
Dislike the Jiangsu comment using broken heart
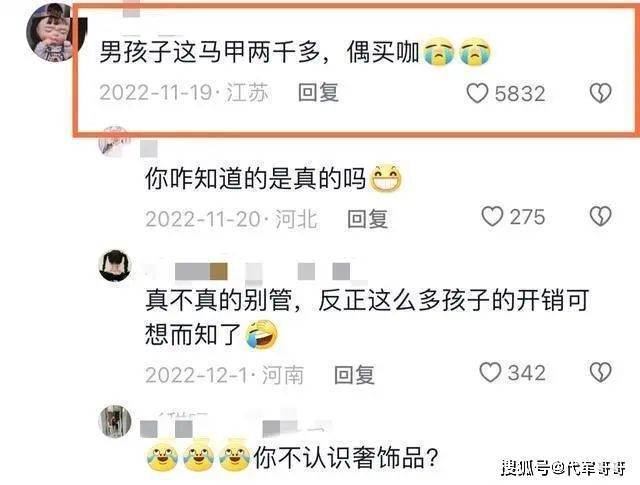coord(600,93)
